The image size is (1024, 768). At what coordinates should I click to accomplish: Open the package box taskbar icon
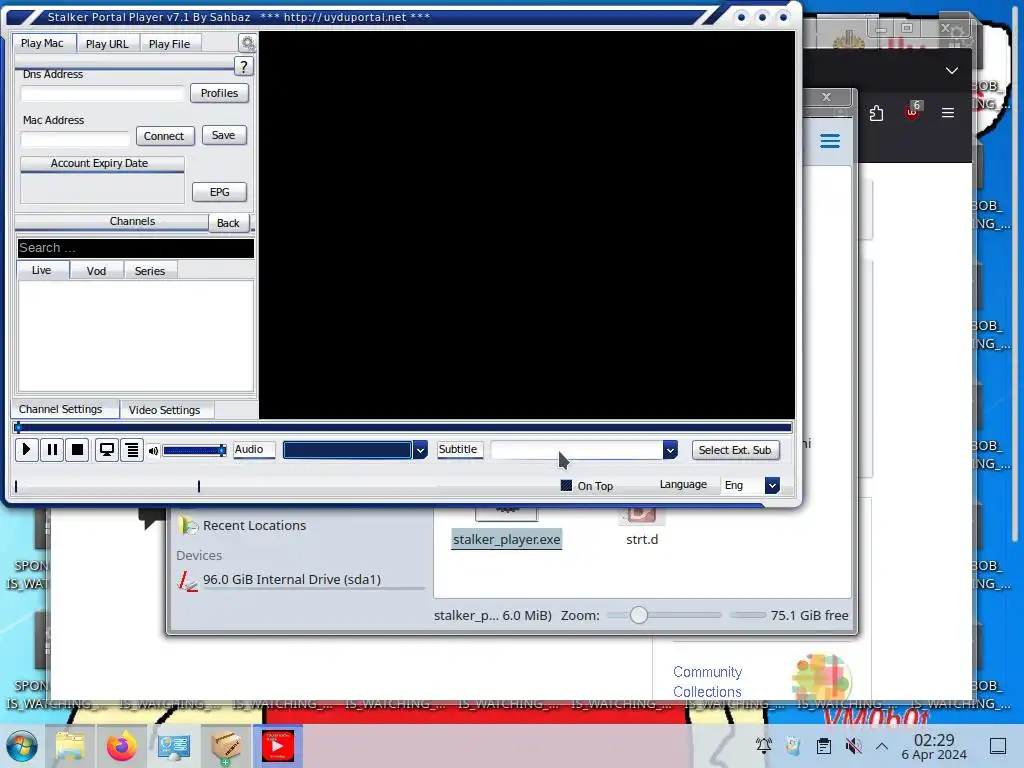pyautogui.click(x=226, y=746)
